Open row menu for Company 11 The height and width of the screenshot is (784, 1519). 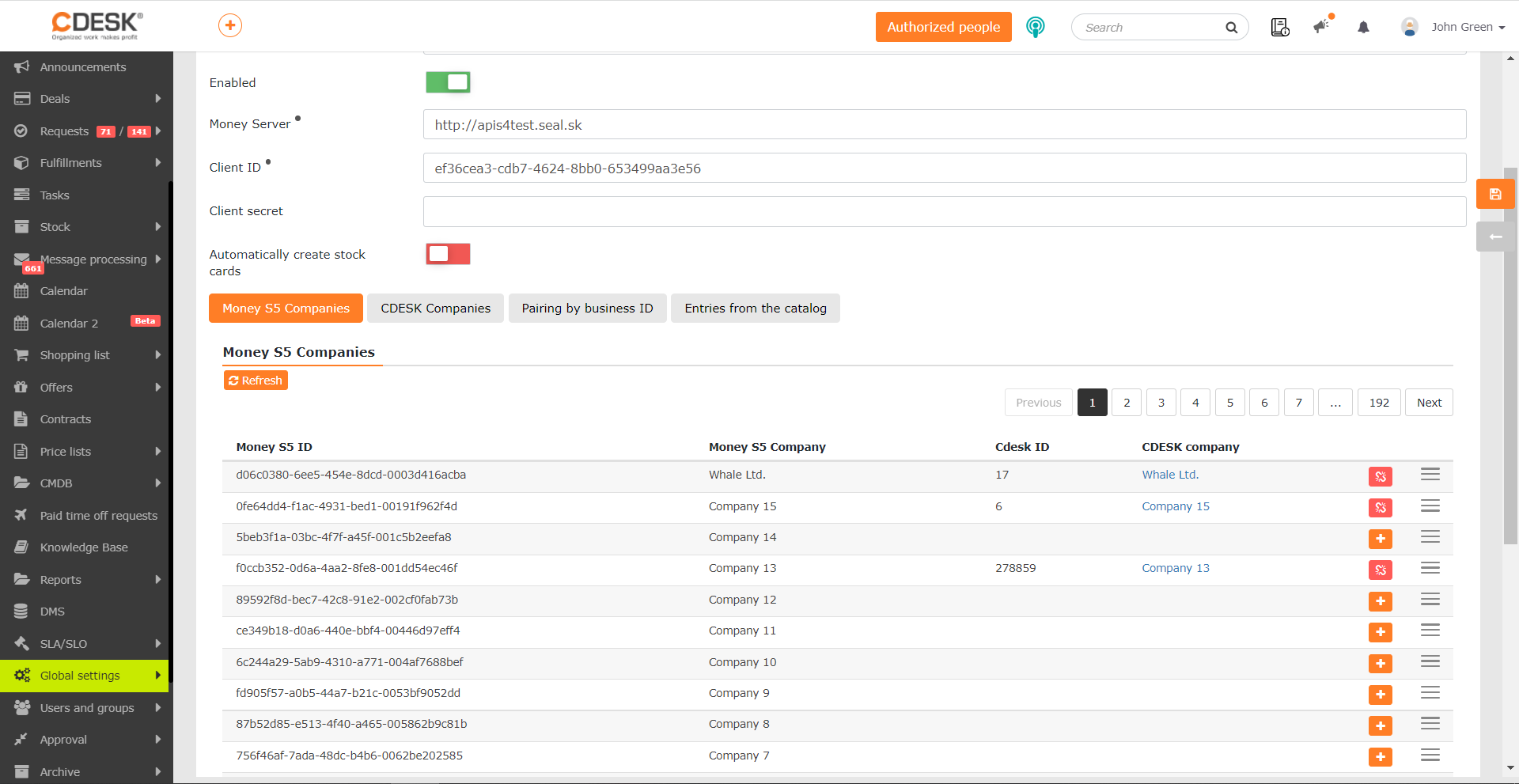click(x=1430, y=631)
